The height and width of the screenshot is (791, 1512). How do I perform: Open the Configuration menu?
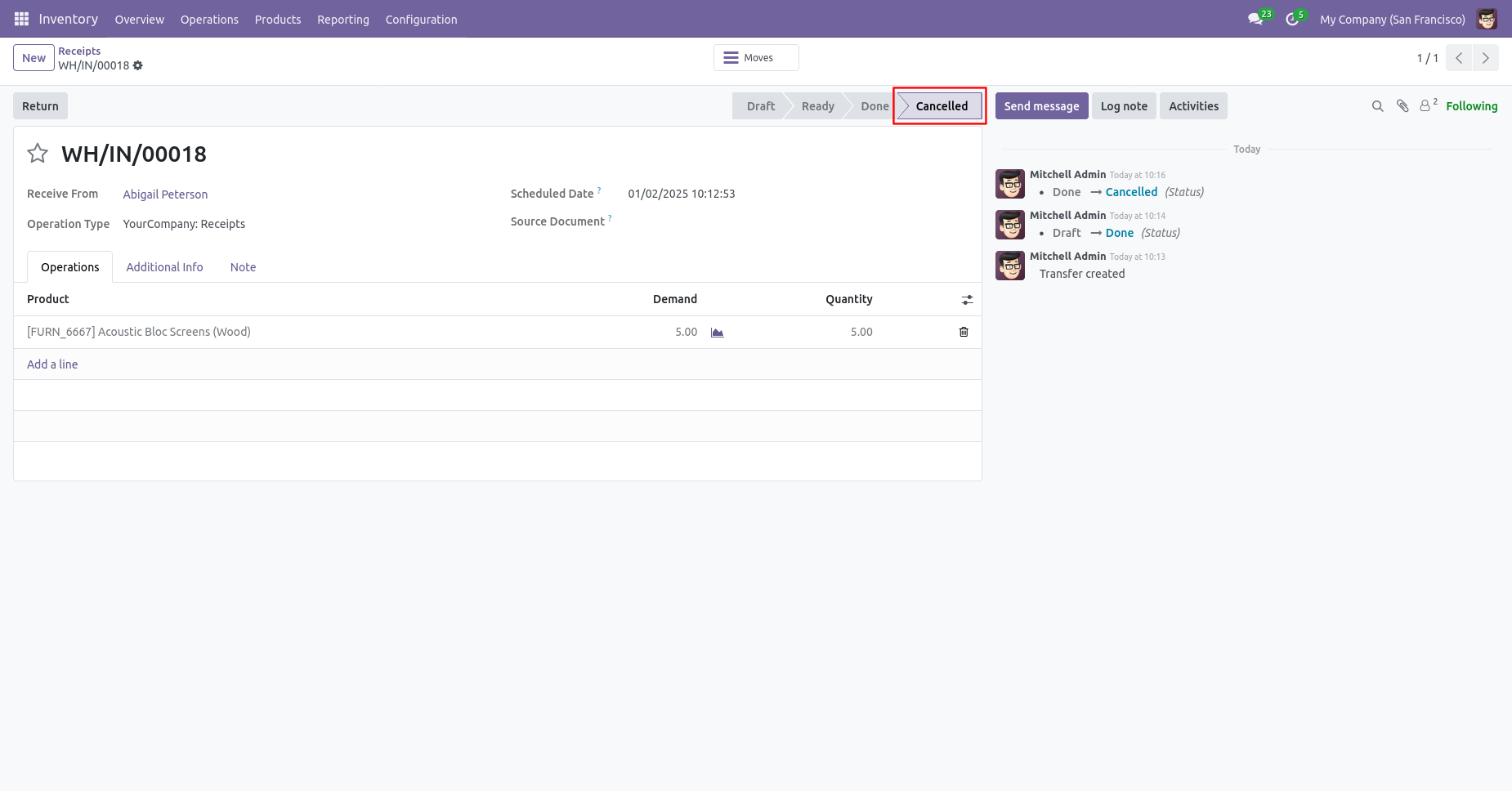click(422, 20)
